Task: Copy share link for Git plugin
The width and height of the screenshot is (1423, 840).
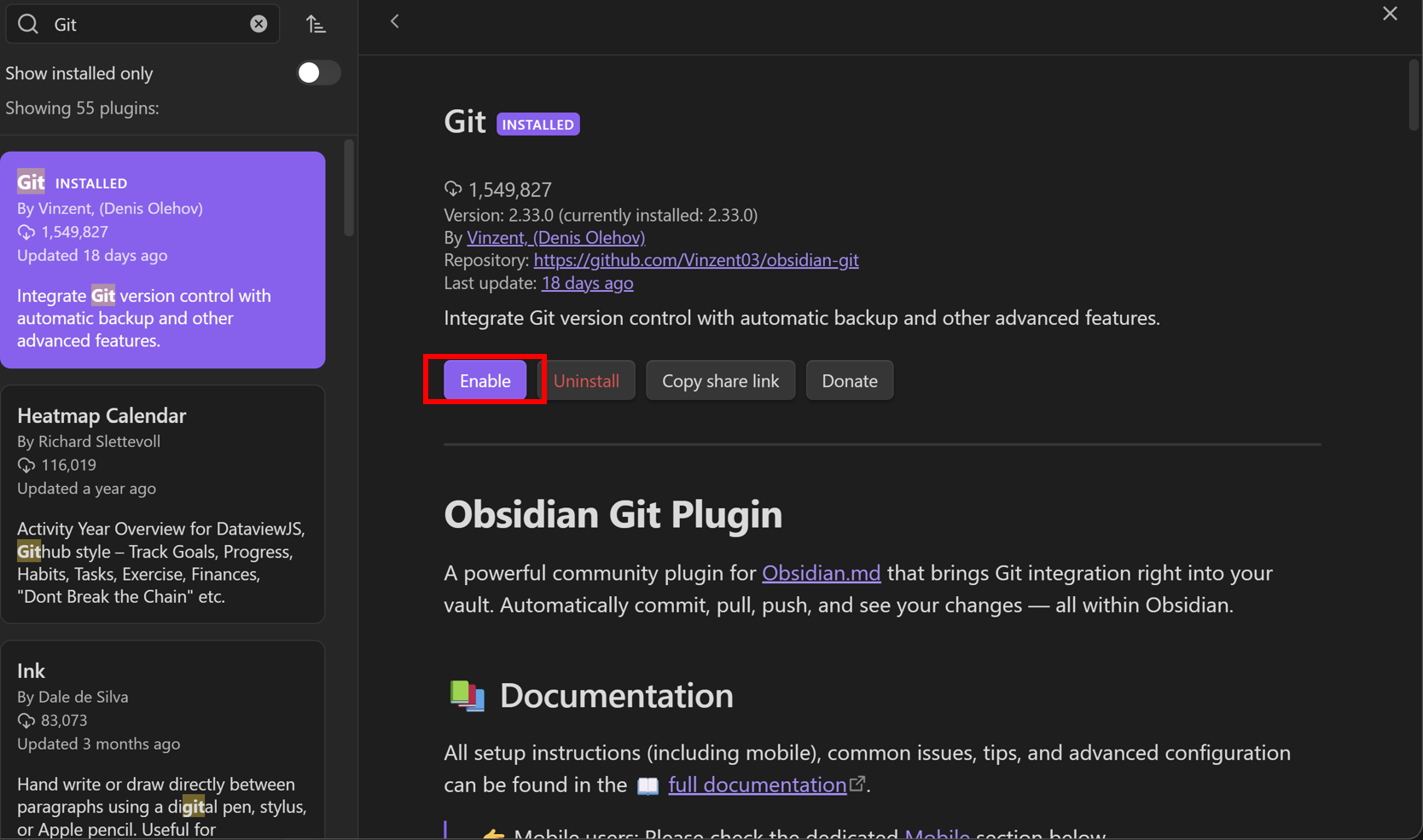Action: click(720, 380)
